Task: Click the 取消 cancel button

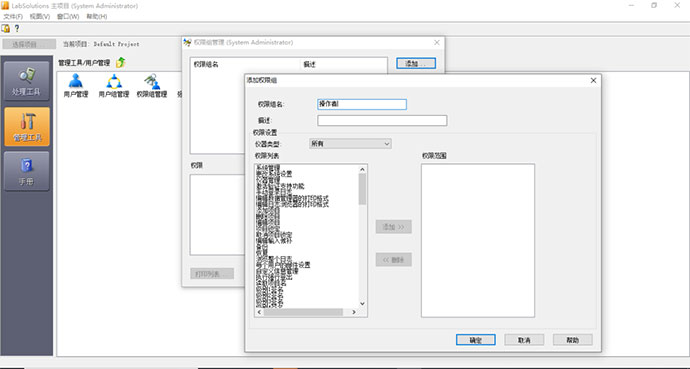Action: [x=524, y=340]
